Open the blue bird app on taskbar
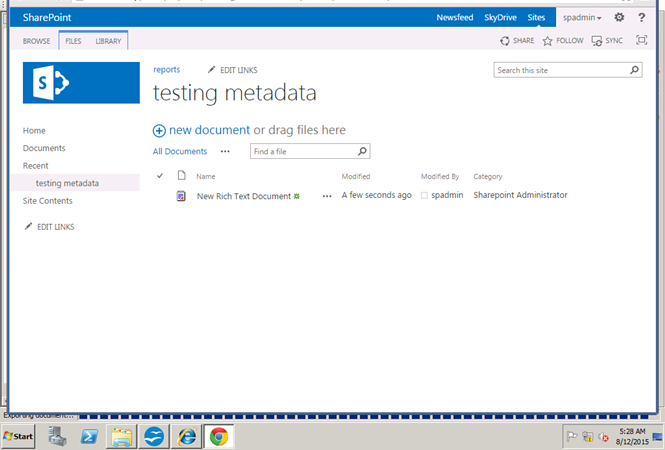This screenshot has width=665, height=450. [x=154, y=436]
